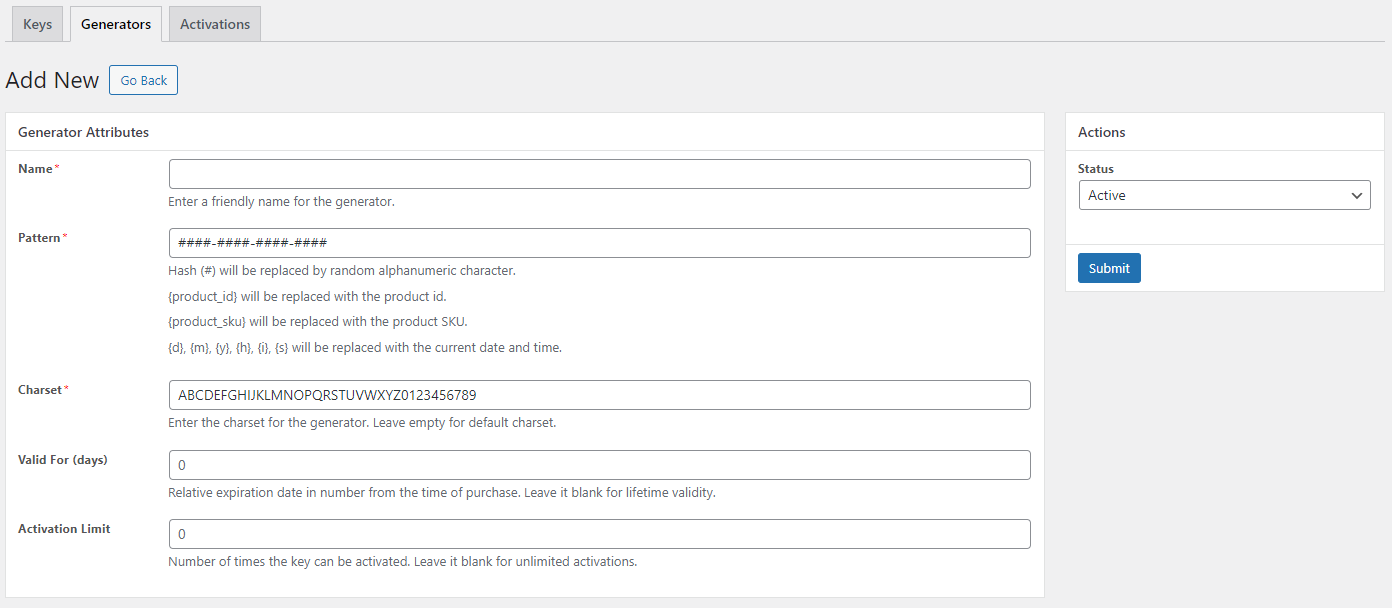The height and width of the screenshot is (608, 1392).
Task: Click the "Pattern" field label text
Action: point(39,238)
